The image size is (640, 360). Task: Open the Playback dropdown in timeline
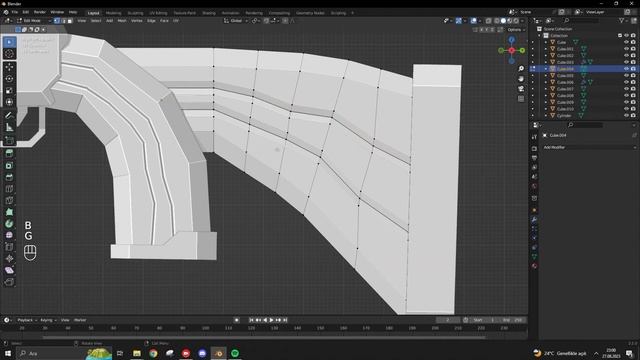click(x=27, y=320)
